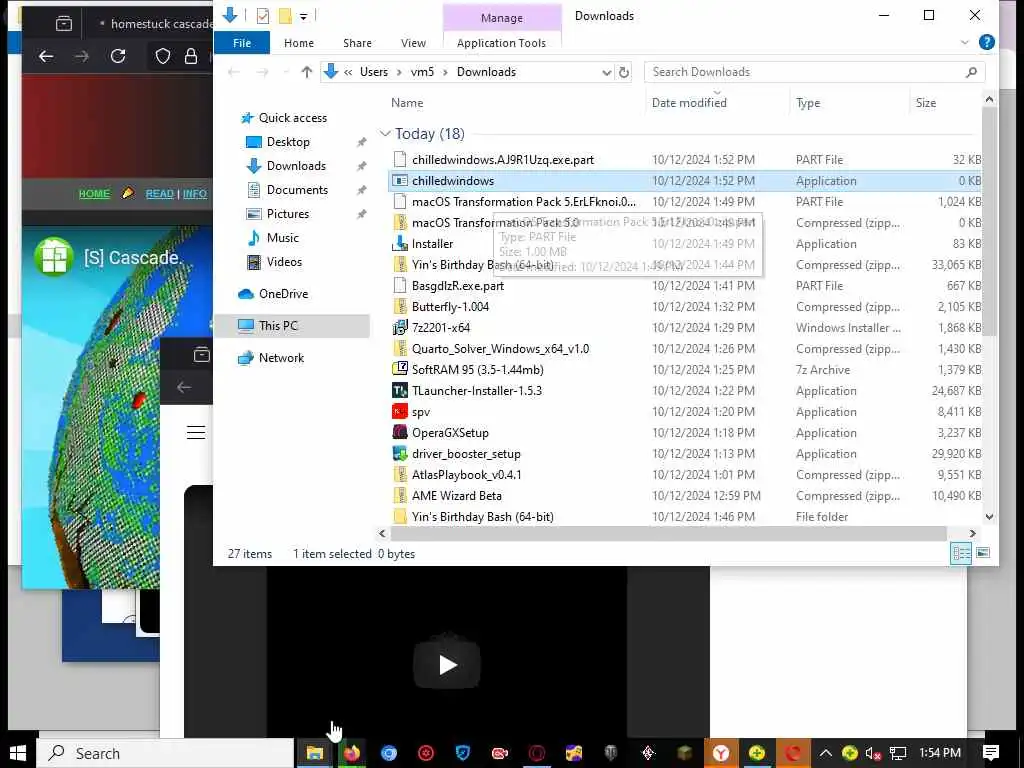The width and height of the screenshot is (1024, 768).
Task: Click INFO link on Homestuck page
Action: coord(195,194)
